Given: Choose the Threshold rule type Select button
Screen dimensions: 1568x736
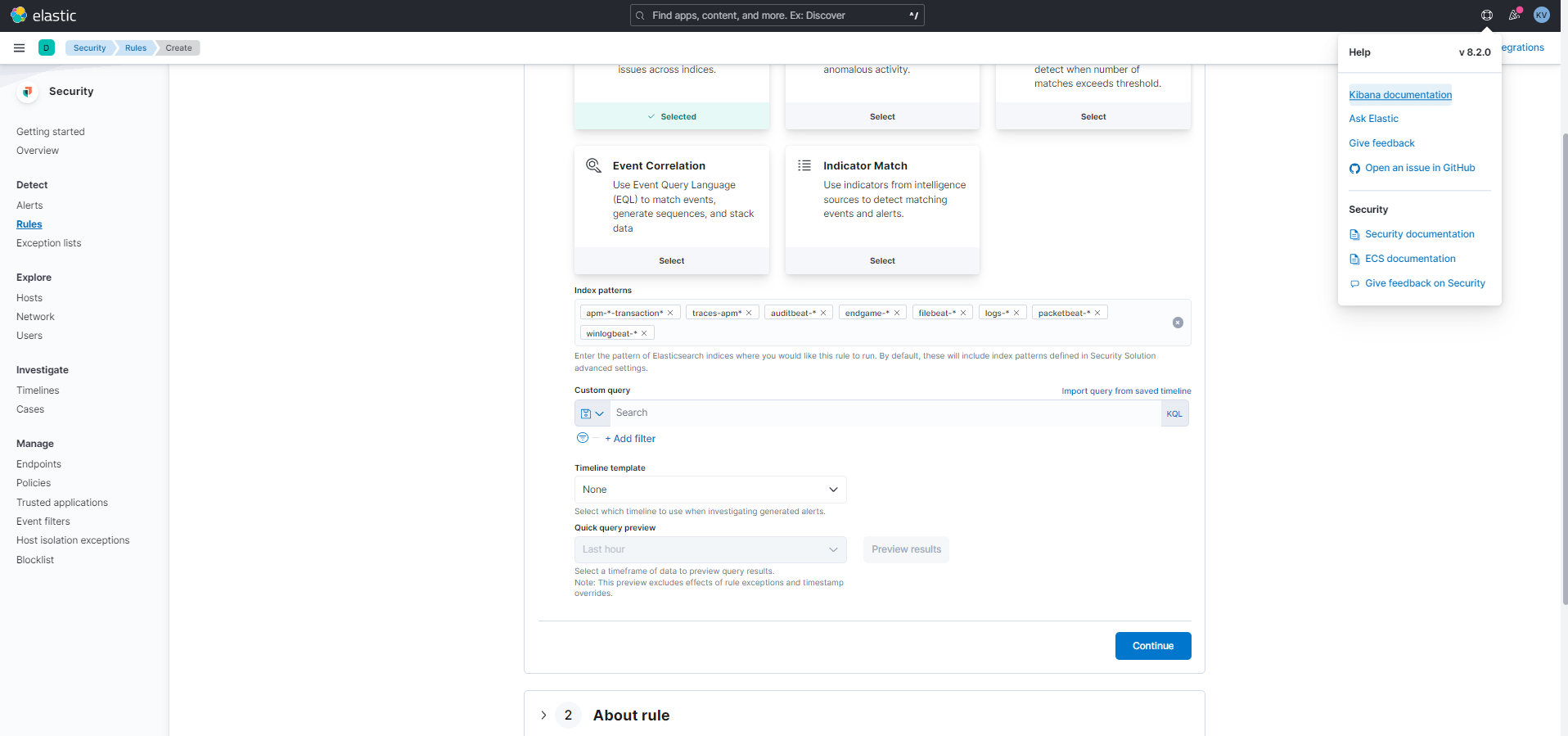Looking at the screenshot, I should tap(1093, 117).
